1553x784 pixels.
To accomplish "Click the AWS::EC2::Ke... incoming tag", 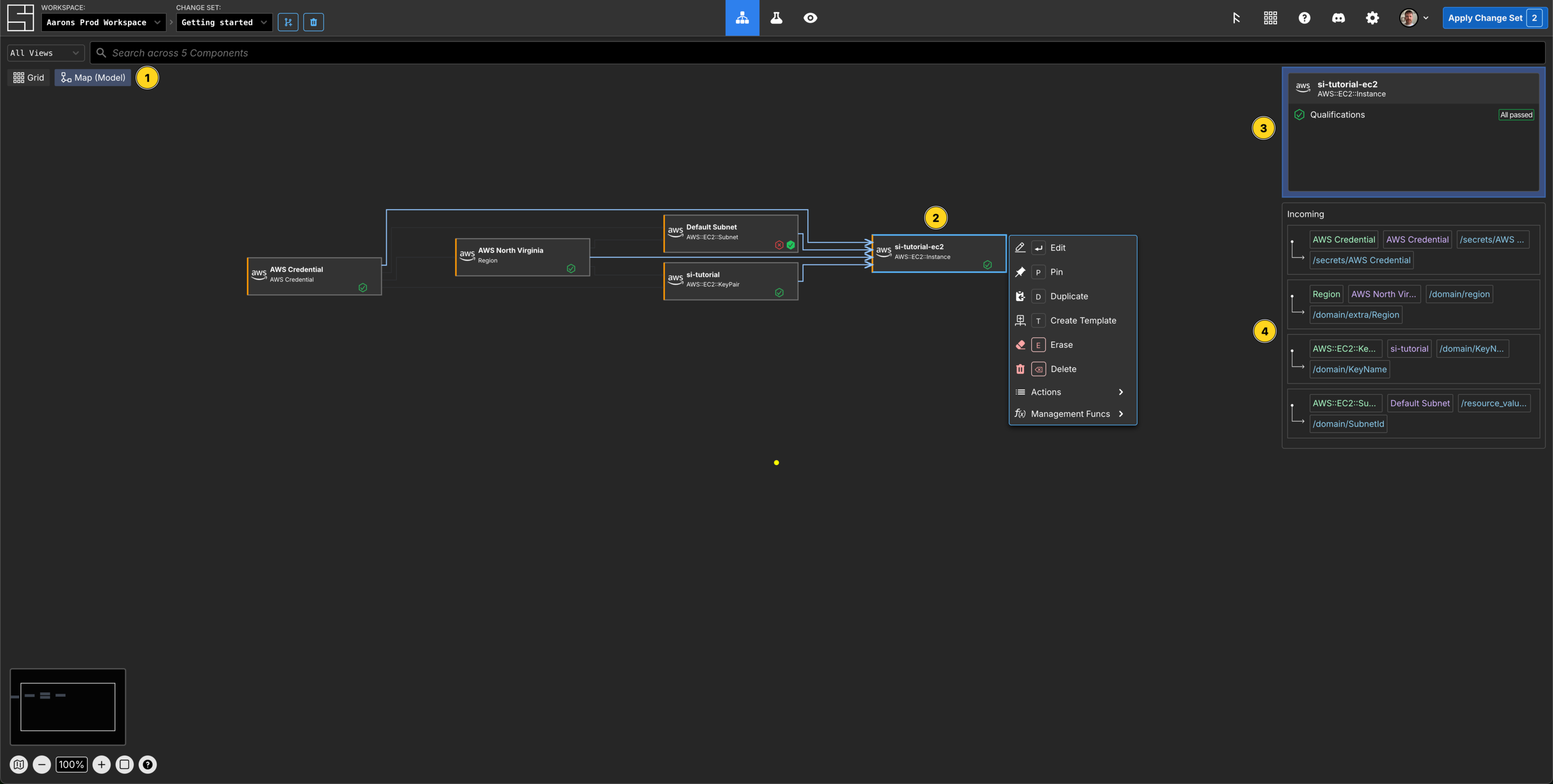I will [x=1345, y=348].
